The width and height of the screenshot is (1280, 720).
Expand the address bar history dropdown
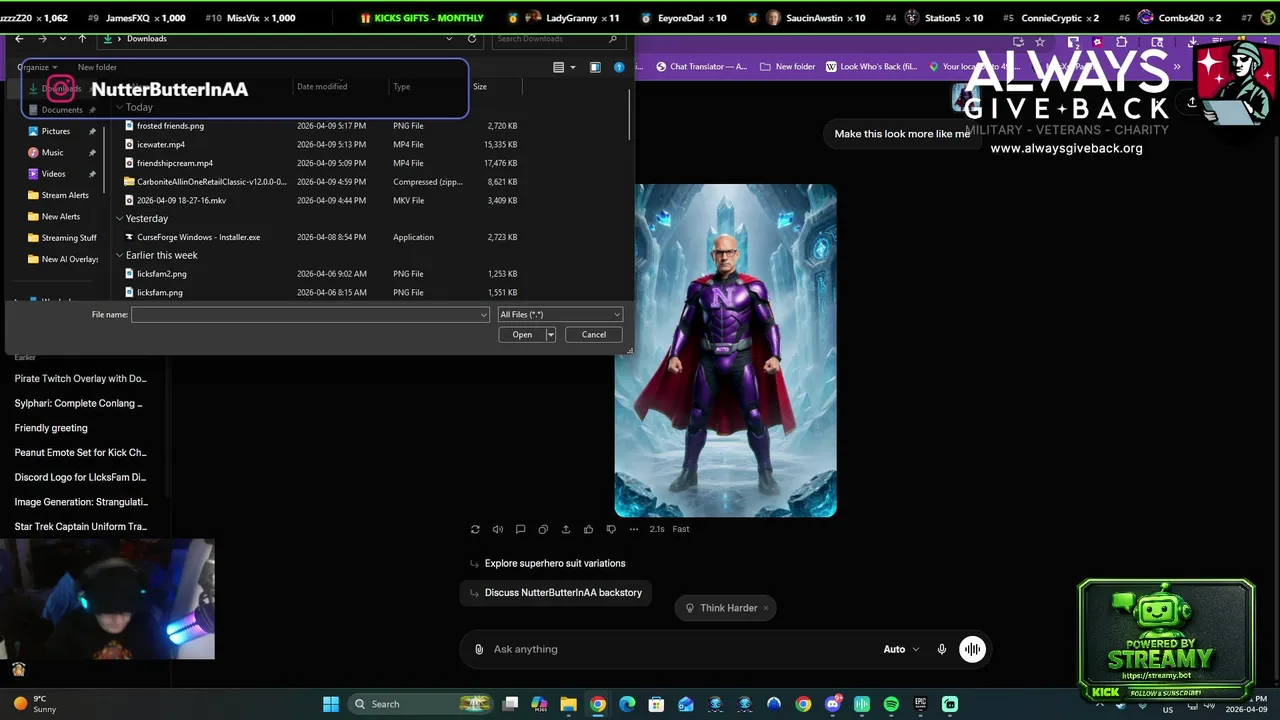(x=450, y=39)
